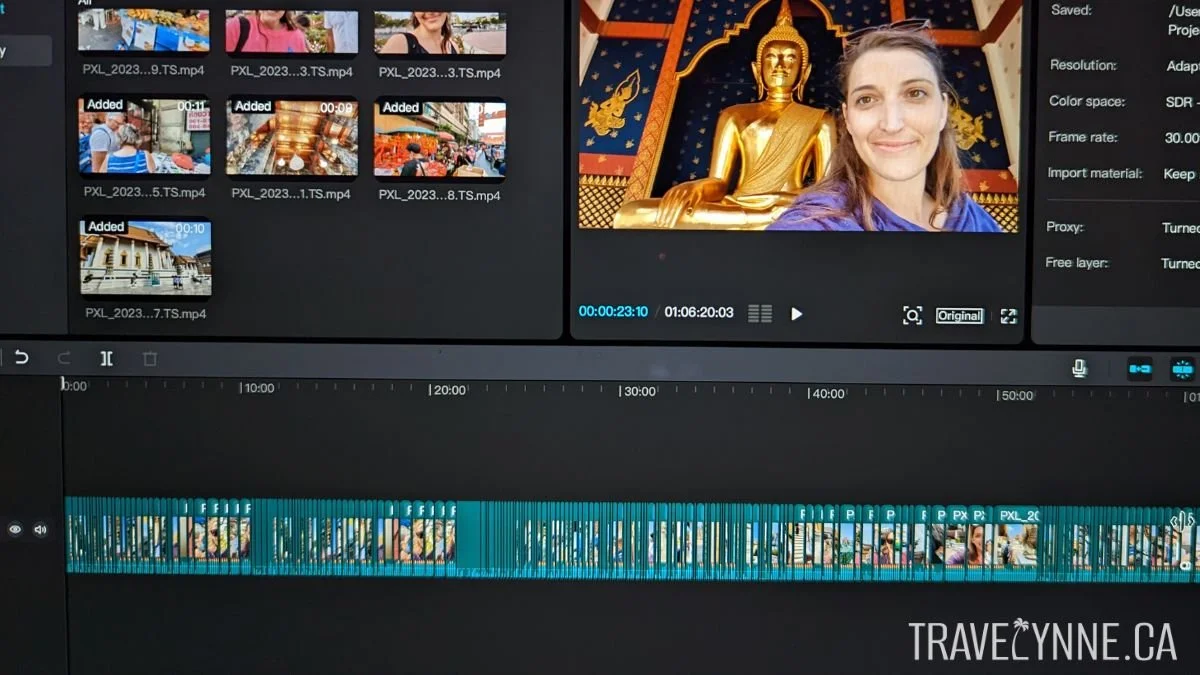Select media clip PXL_2023...1.TS.mp4 thumbnail
1200x675 pixels.
[292, 136]
